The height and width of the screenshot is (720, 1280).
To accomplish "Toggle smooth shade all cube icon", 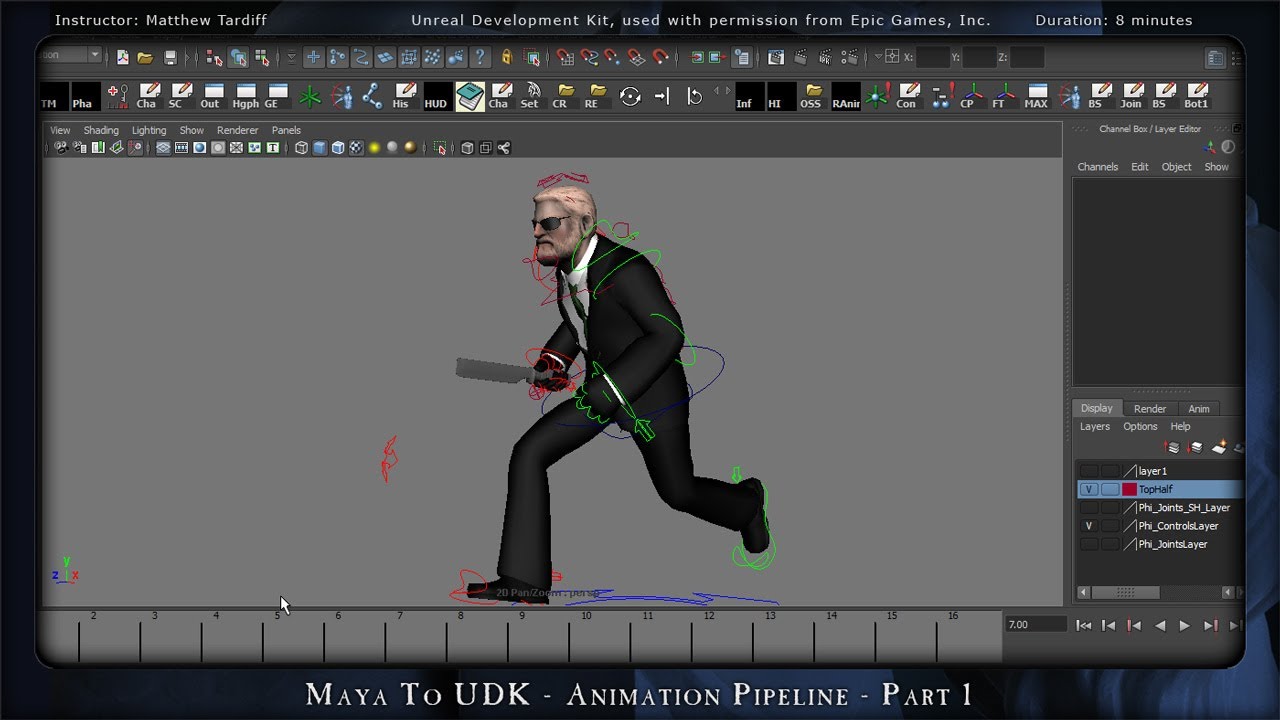I will pyautogui.click(x=319, y=148).
